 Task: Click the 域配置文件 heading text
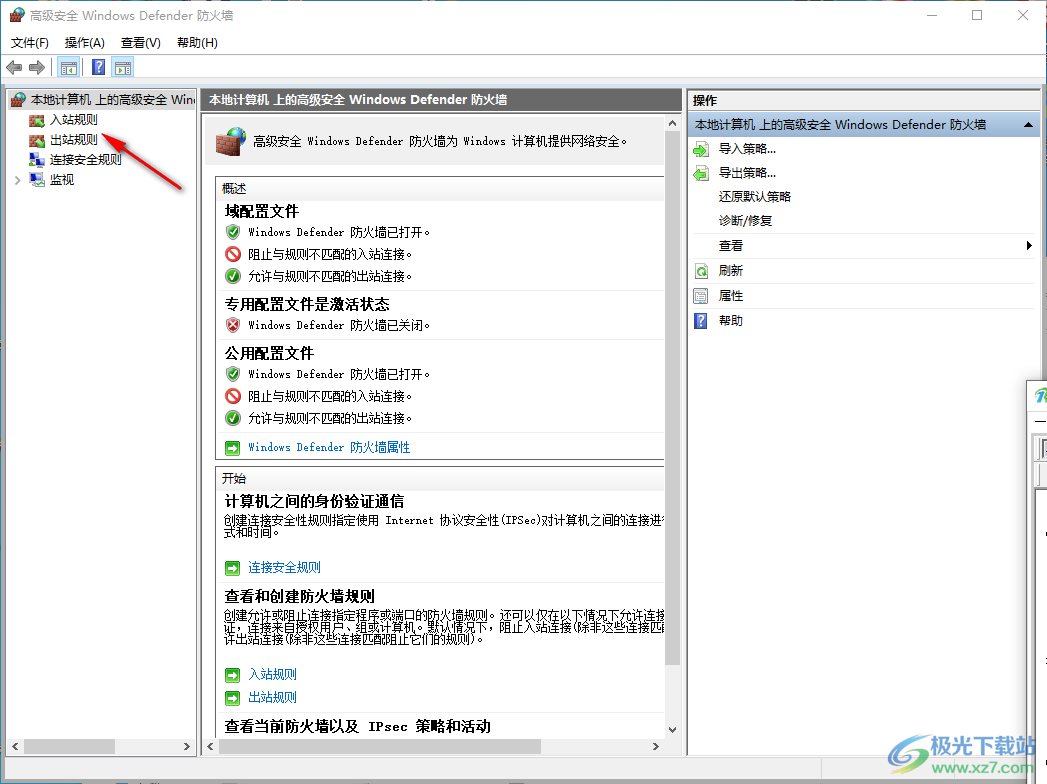[262, 212]
